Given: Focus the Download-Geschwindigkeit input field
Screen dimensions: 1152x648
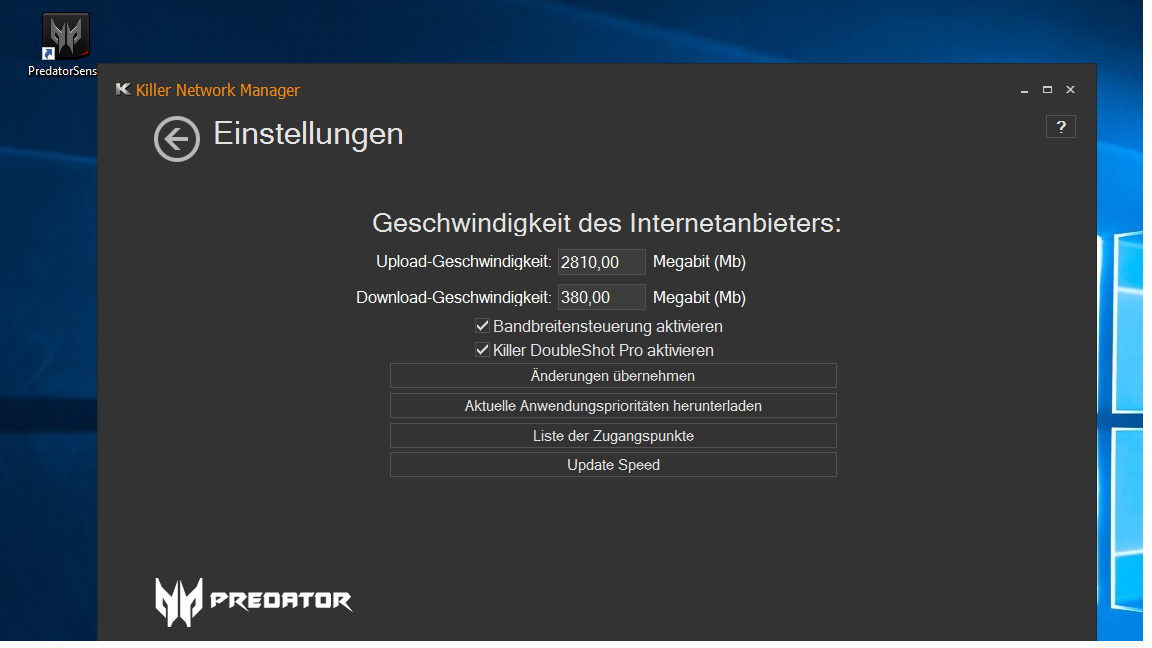Looking at the screenshot, I should 601,298.
